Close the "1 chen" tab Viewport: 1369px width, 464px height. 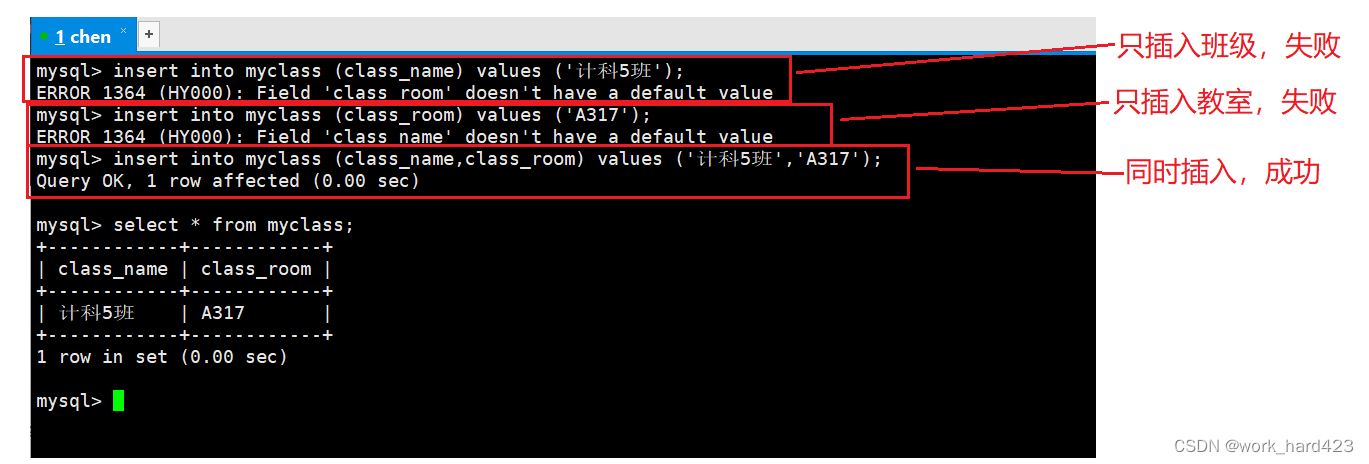(124, 32)
